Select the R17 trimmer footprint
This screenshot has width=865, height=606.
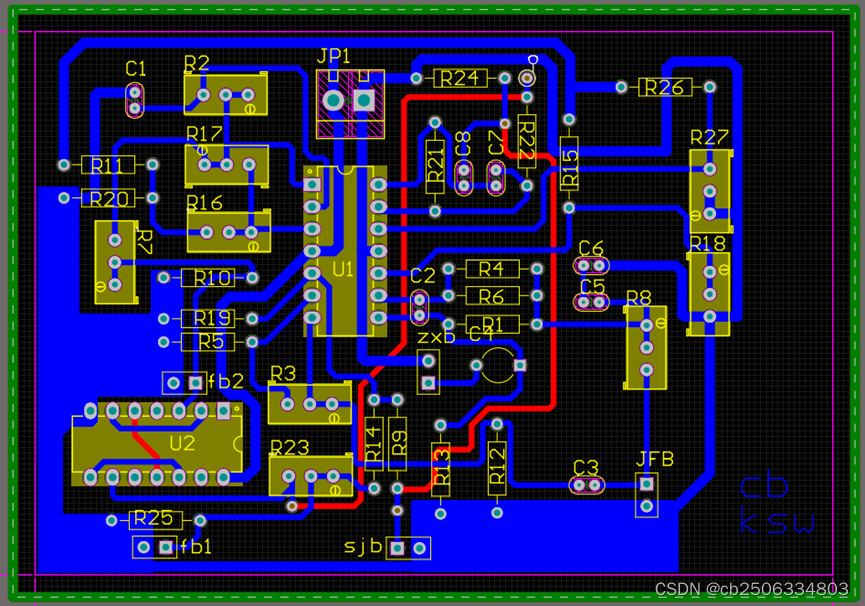click(226, 164)
